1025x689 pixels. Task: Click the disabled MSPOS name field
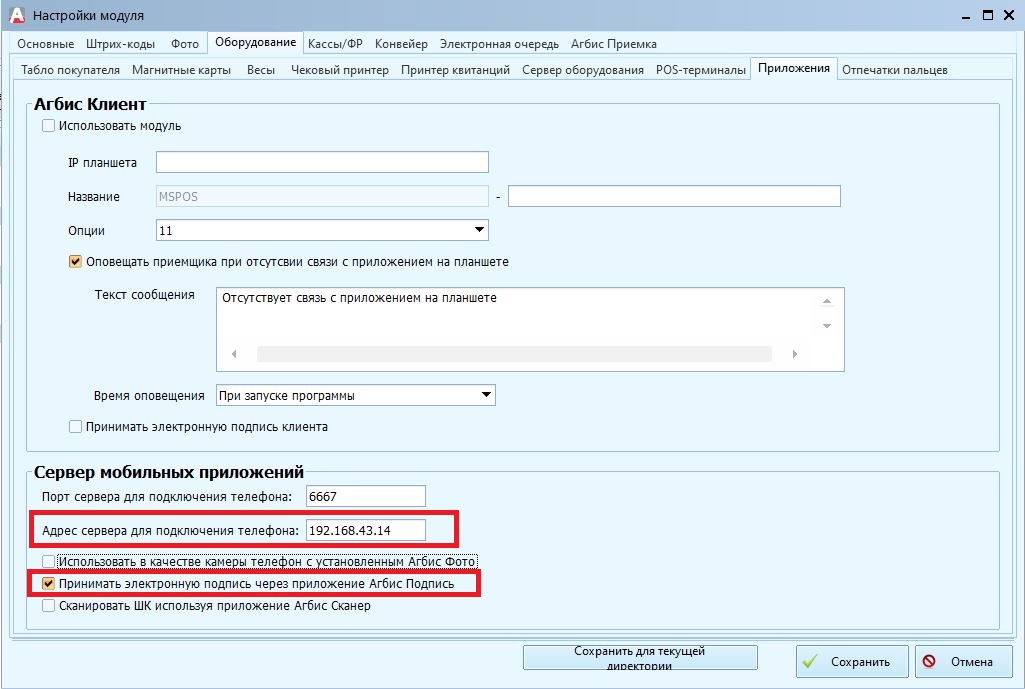pyautogui.click(x=322, y=196)
